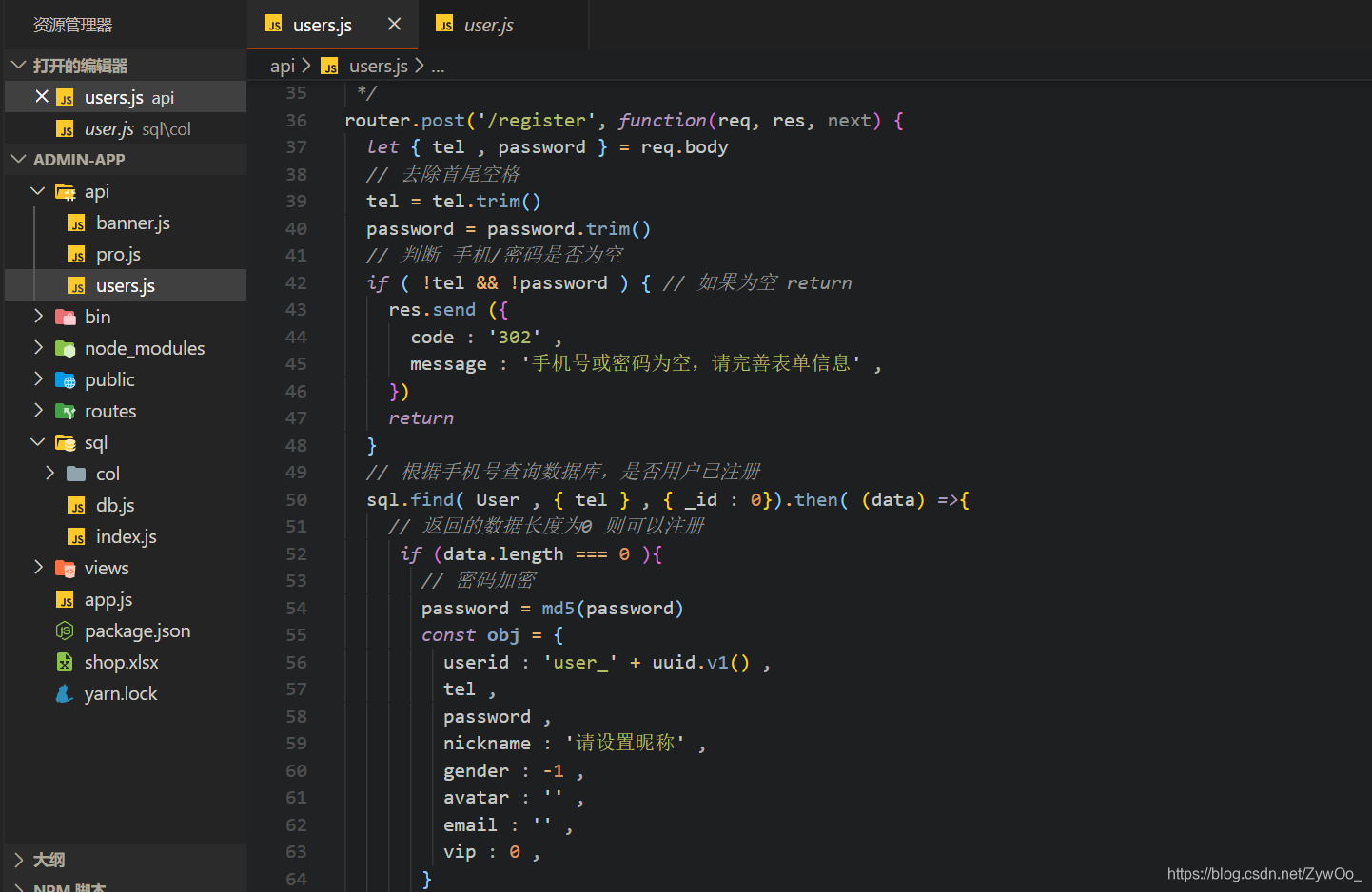
Task: Close users.js in open editors list
Action: click(42, 97)
